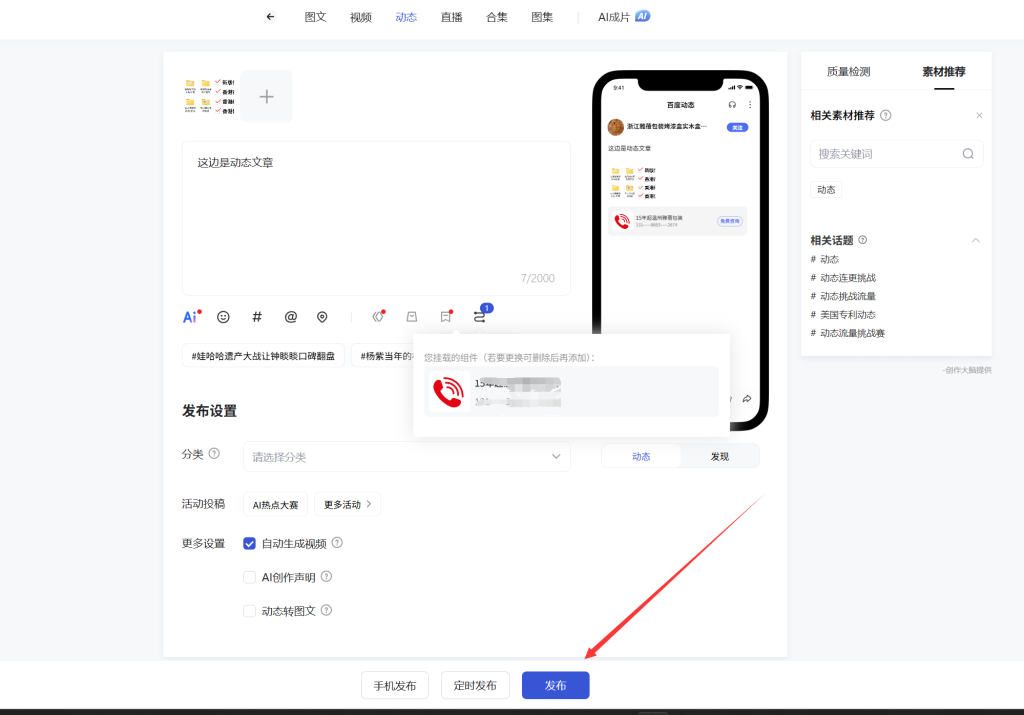Switch to the 质量检测 tab

point(848,72)
